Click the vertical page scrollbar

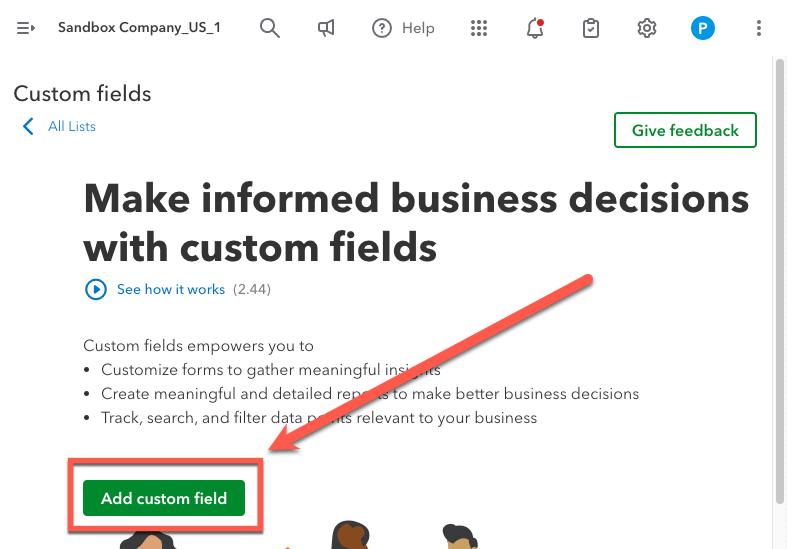pyautogui.click(x=779, y=280)
